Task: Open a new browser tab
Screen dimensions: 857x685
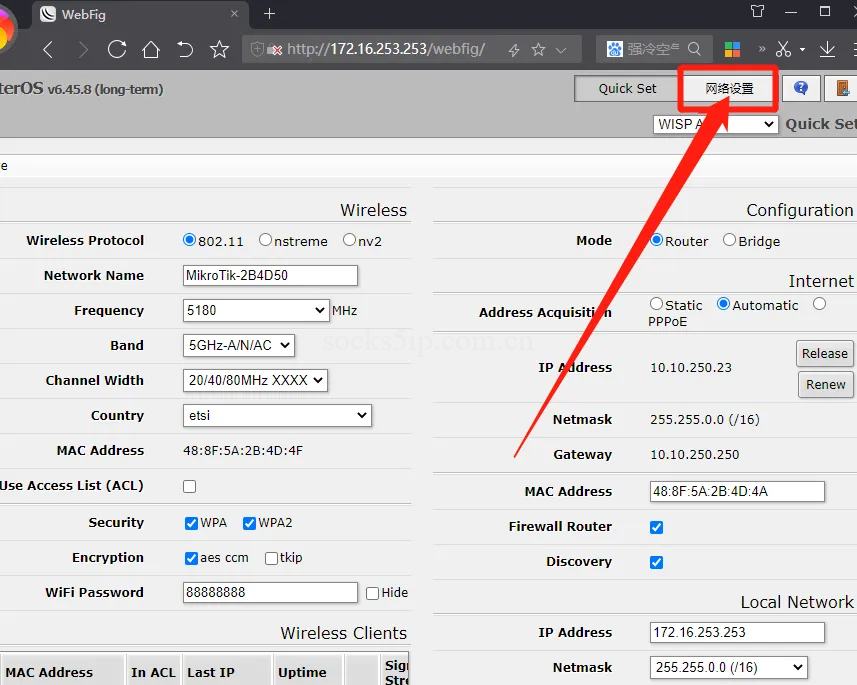Action: (269, 14)
